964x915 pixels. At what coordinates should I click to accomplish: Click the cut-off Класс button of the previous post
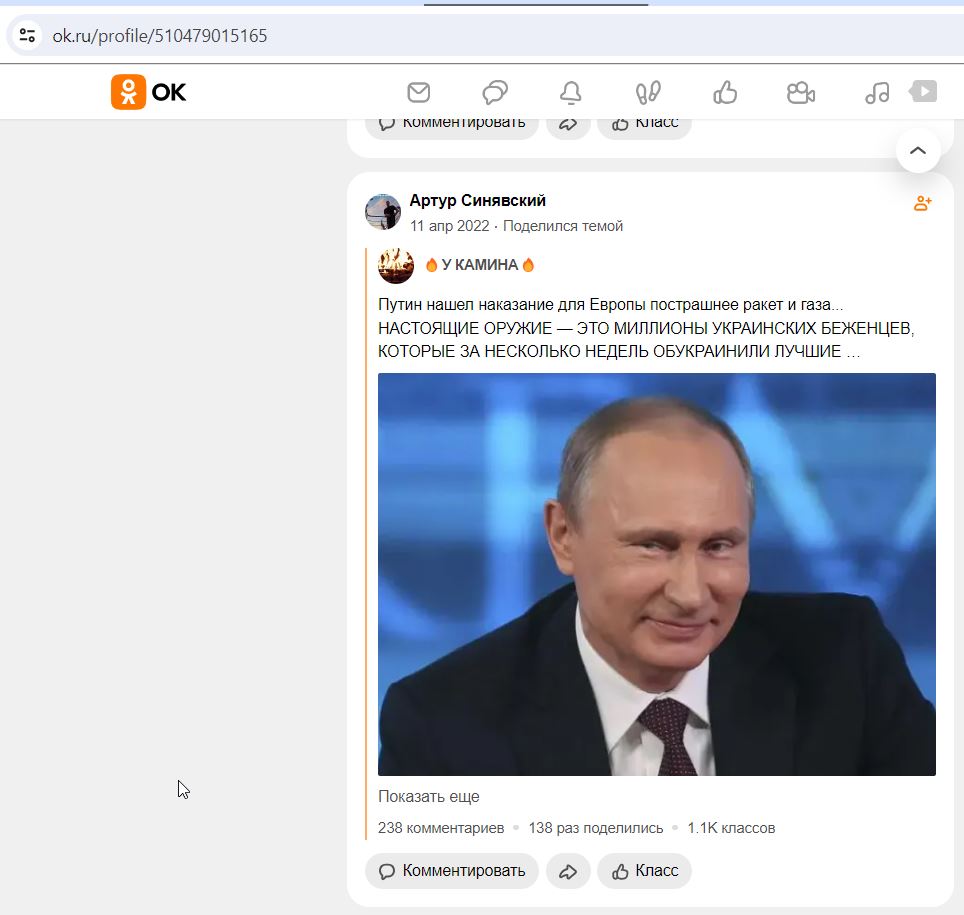coord(644,128)
